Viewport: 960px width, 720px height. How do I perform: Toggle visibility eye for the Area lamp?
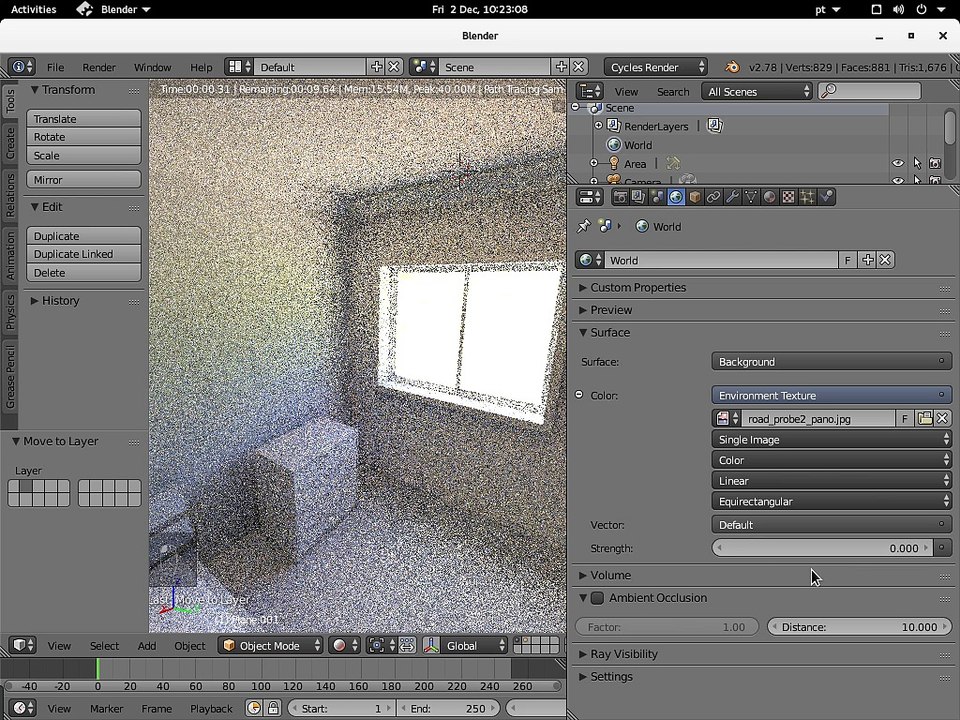click(898, 163)
